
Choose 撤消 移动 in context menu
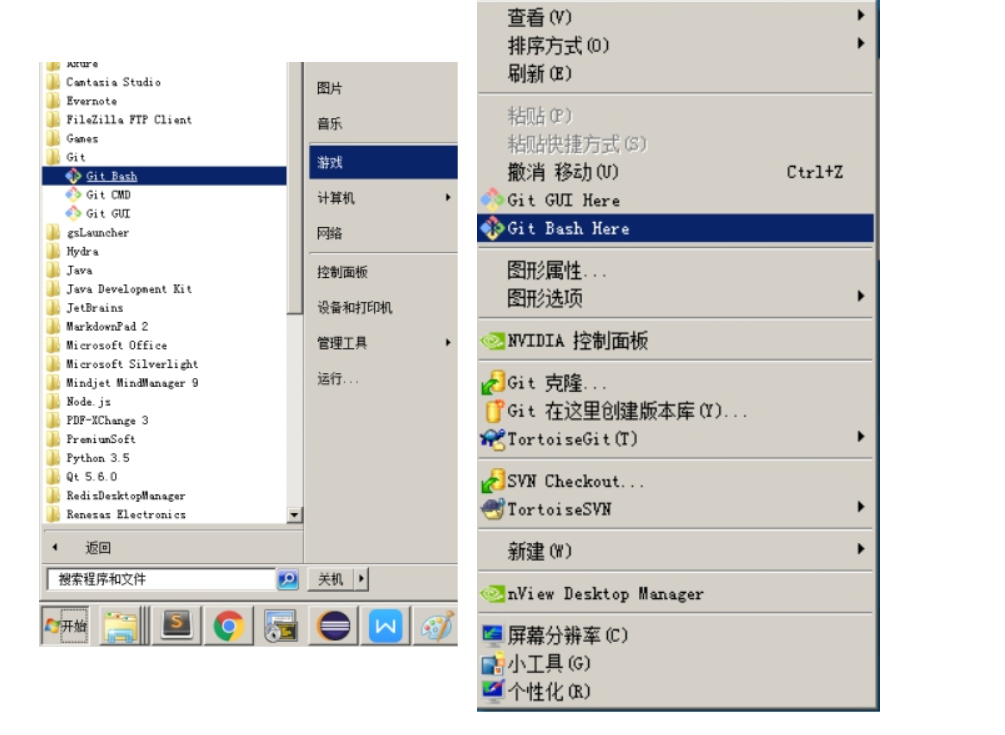[675, 172]
